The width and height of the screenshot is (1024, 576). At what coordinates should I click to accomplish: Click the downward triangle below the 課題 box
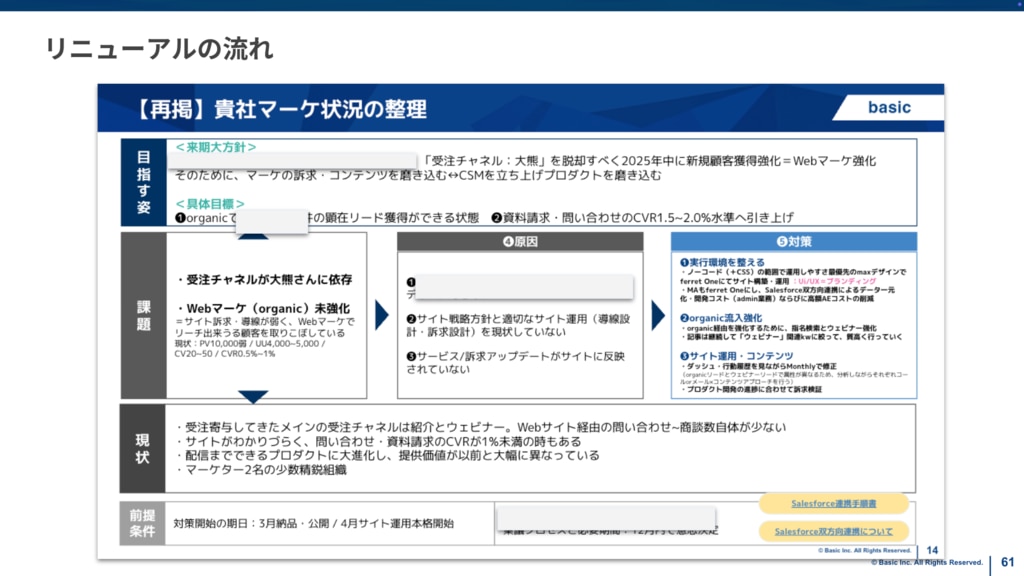pos(253,396)
